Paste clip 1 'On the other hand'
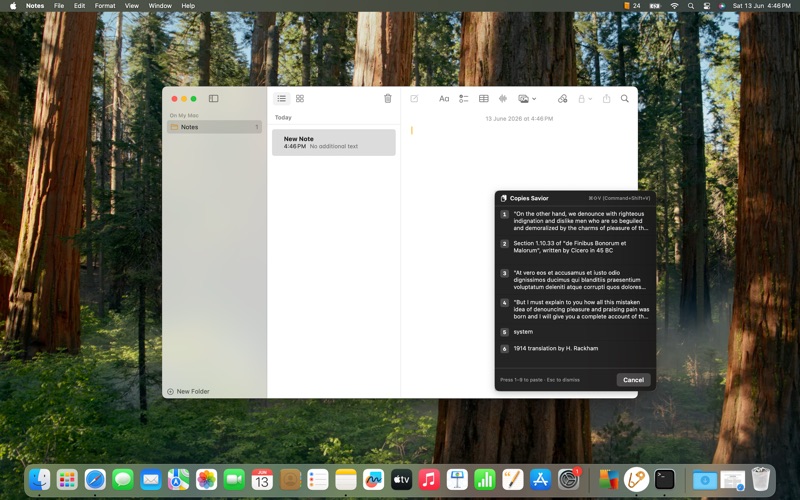The width and height of the screenshot is (800, 500). (x=575, y=221)
